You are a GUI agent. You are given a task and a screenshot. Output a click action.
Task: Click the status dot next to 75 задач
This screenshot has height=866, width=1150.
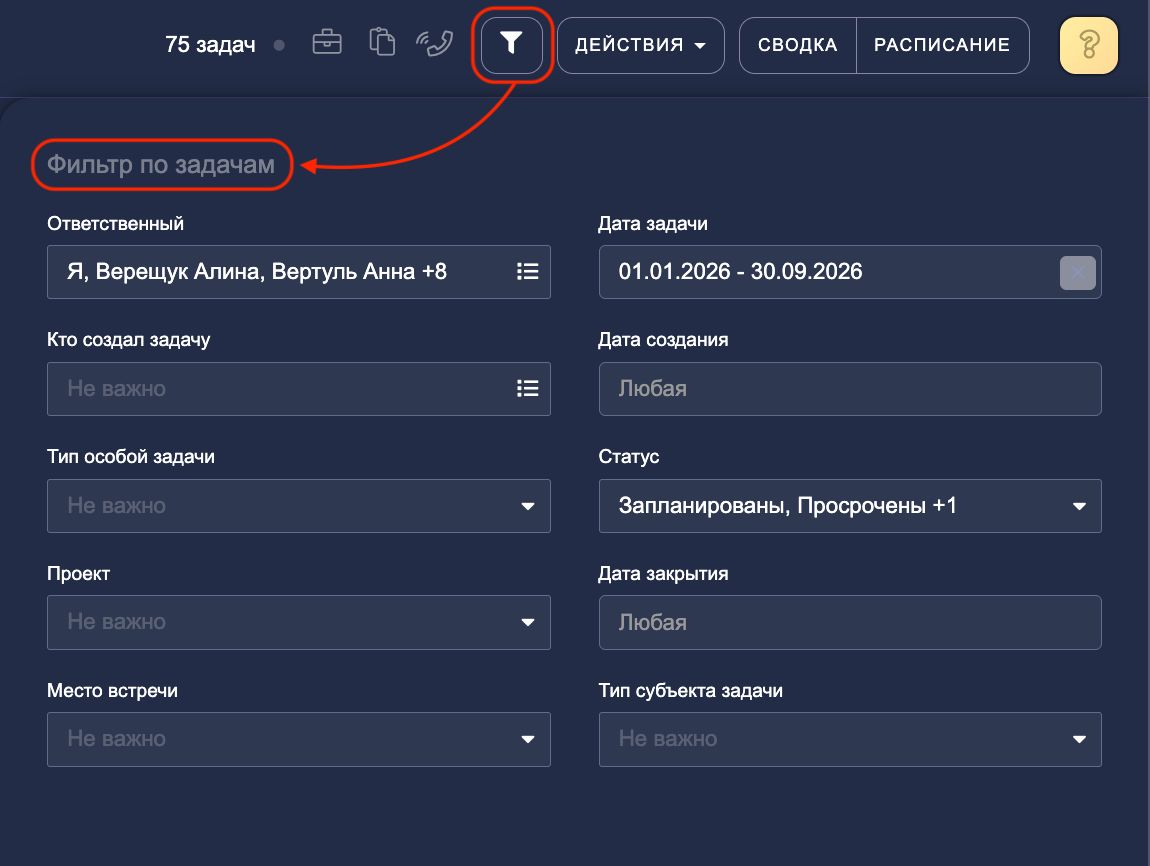(x=279, y=45)
